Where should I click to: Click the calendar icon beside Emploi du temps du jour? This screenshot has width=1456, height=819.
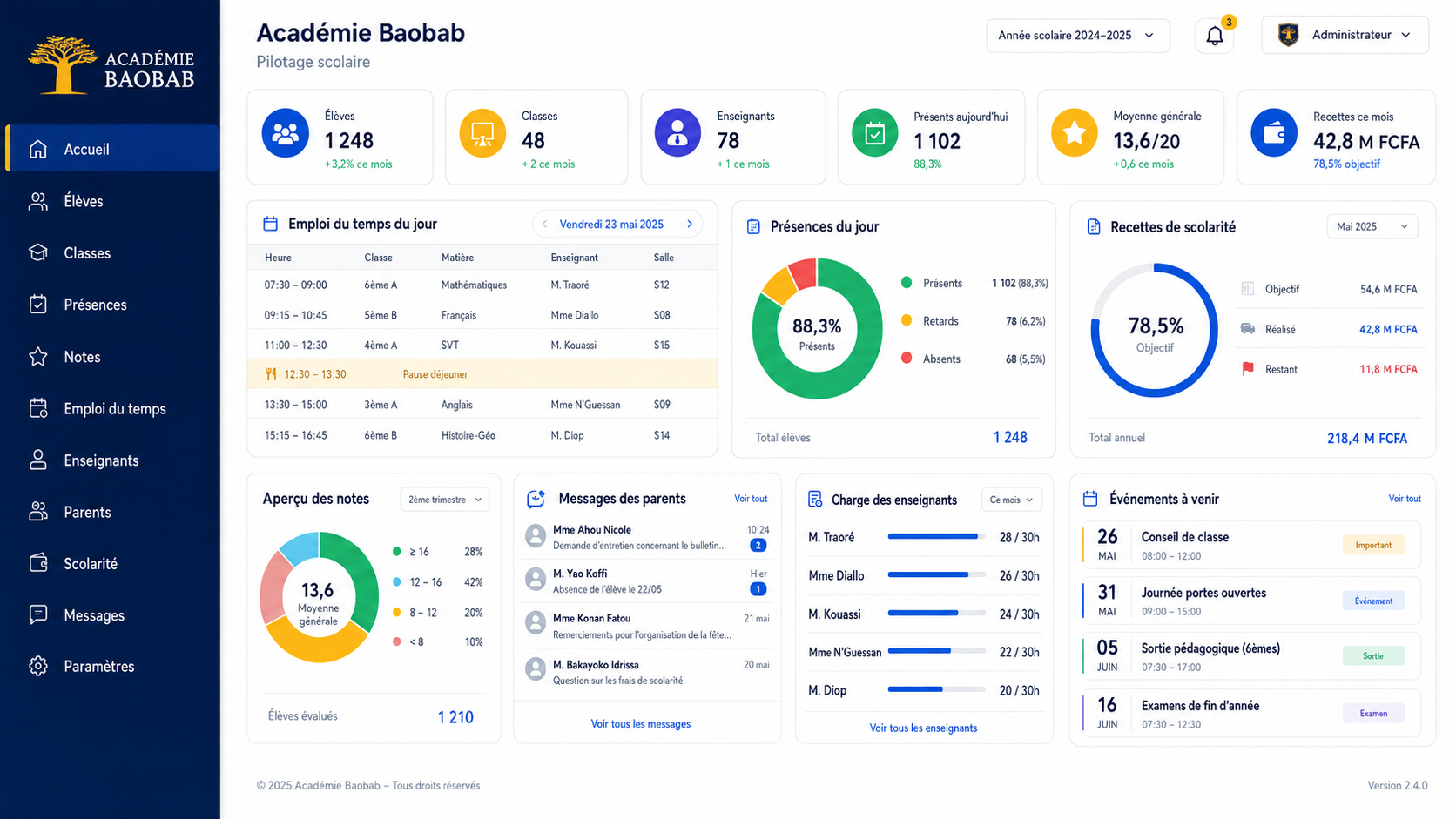point(271,224)
